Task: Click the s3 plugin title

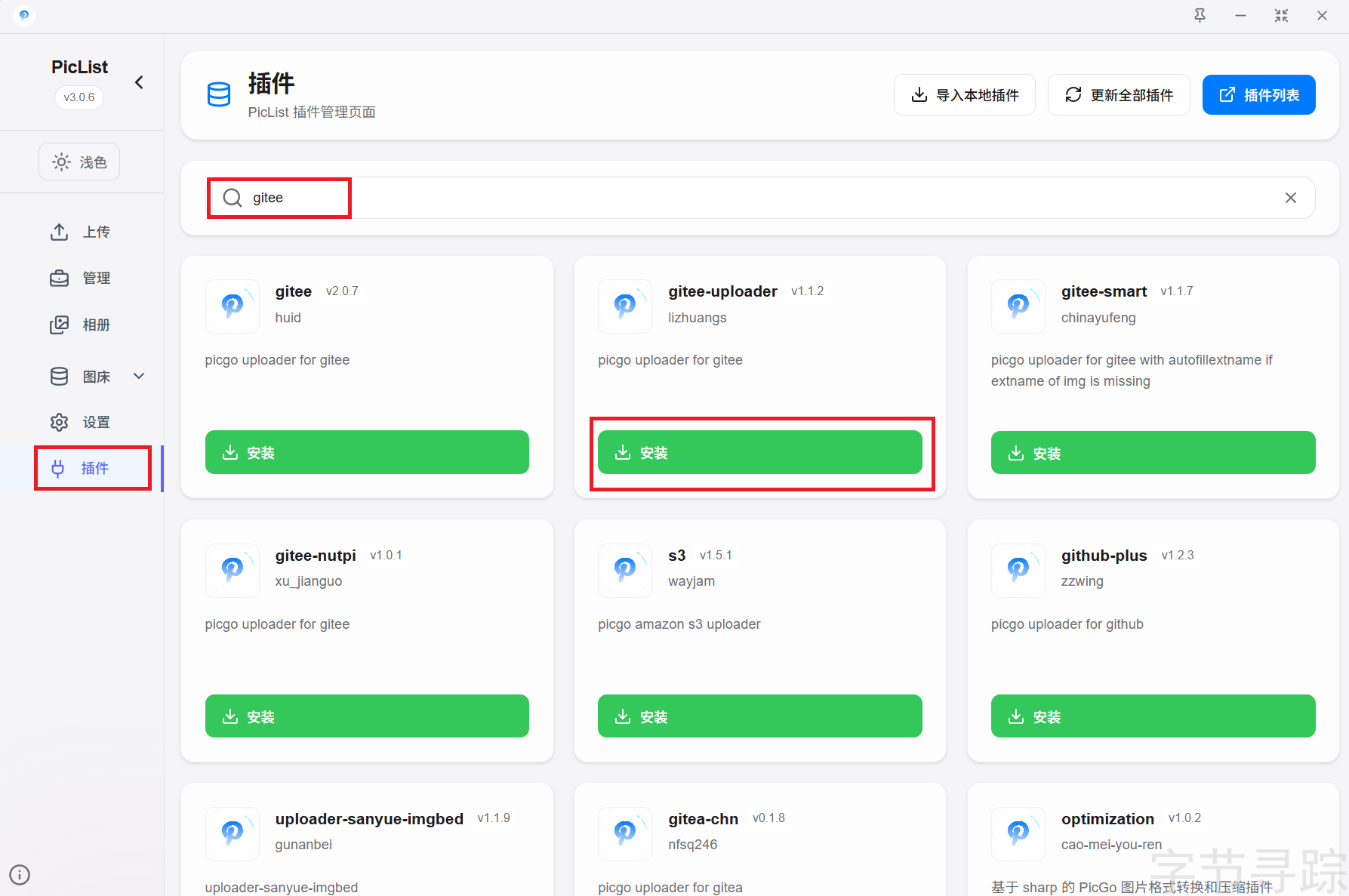Action: (x=676, y=556)
